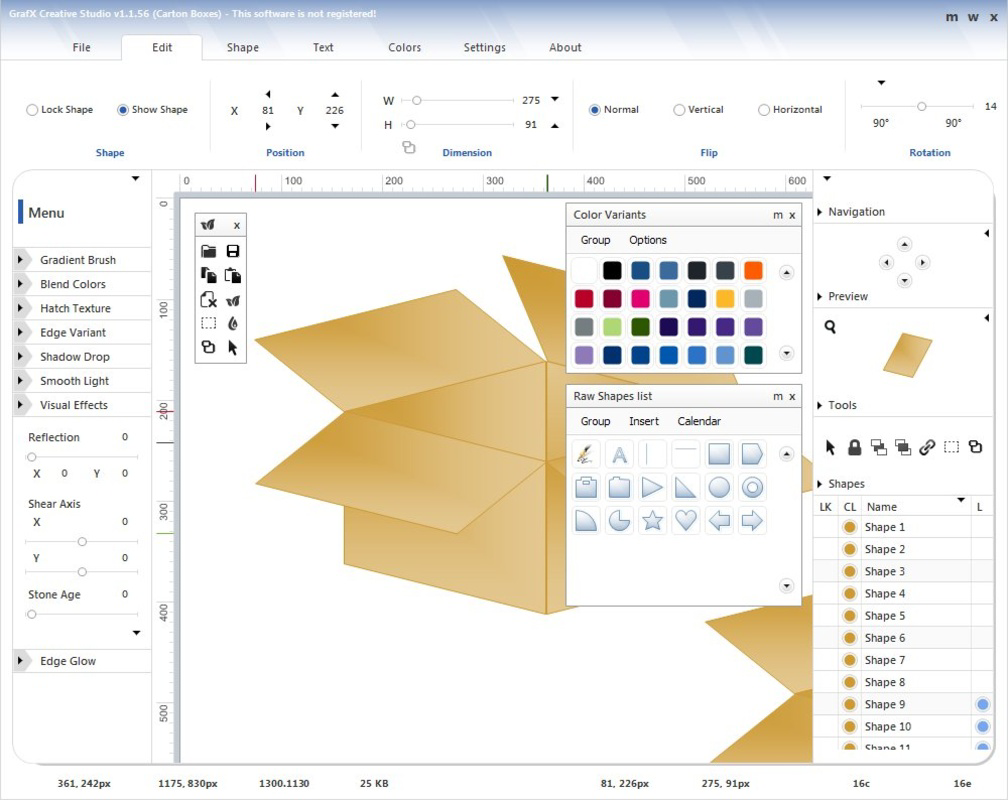Open Options menu in Color Variants

(x=648, y=240)
